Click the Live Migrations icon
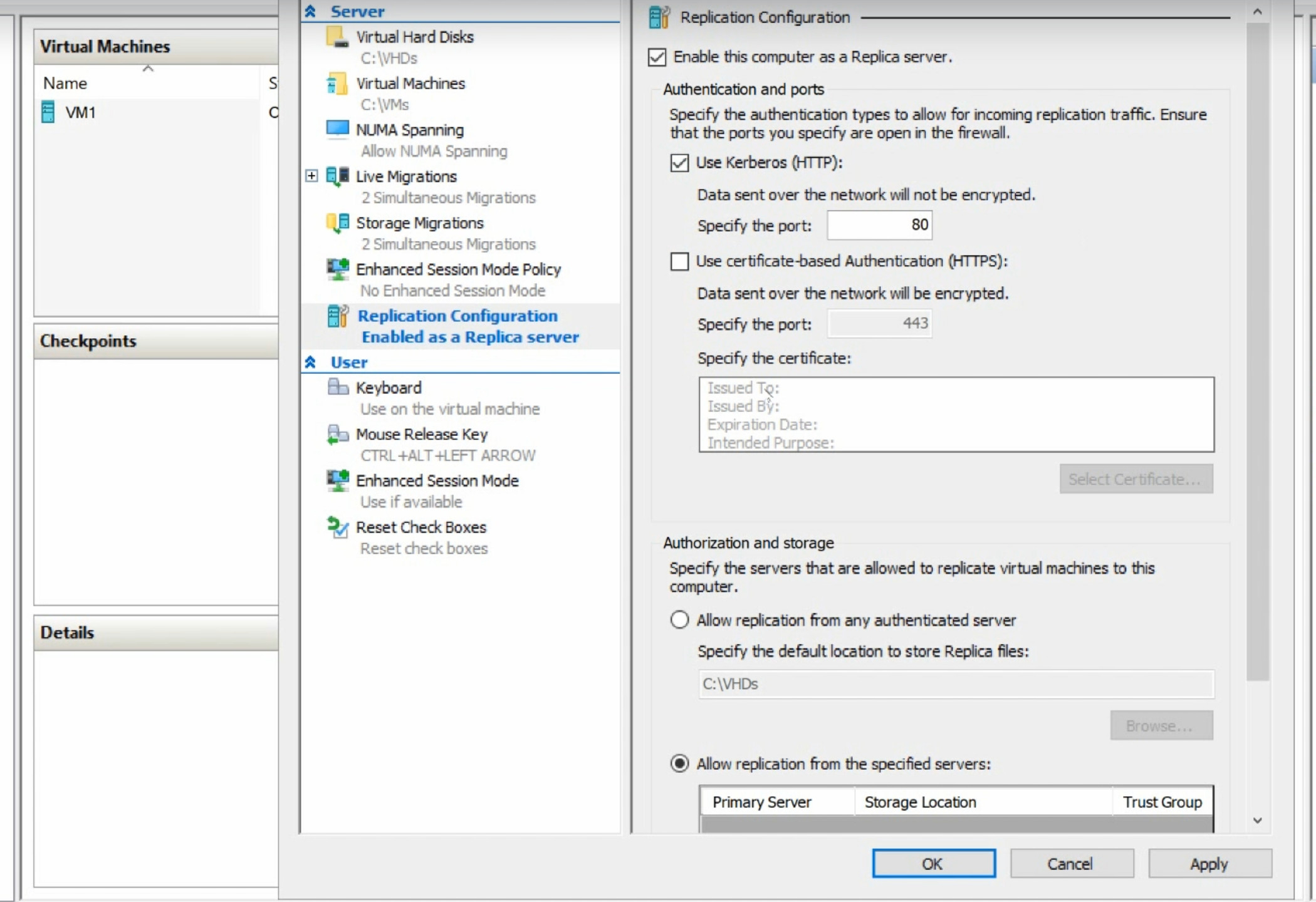This screenshot has width=1316, height=902. pos(337,176)
